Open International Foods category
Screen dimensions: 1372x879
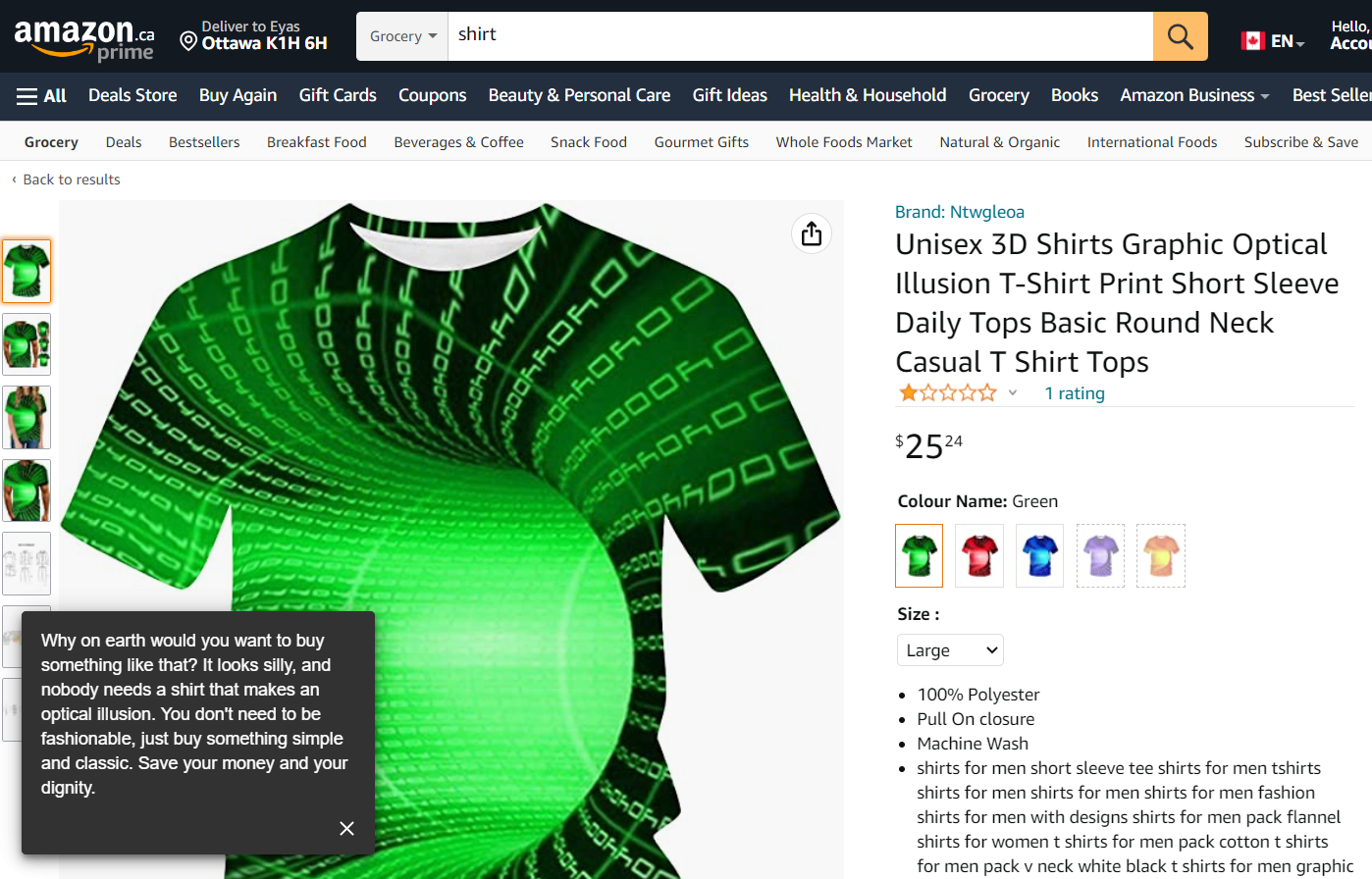coord(1152,142)
